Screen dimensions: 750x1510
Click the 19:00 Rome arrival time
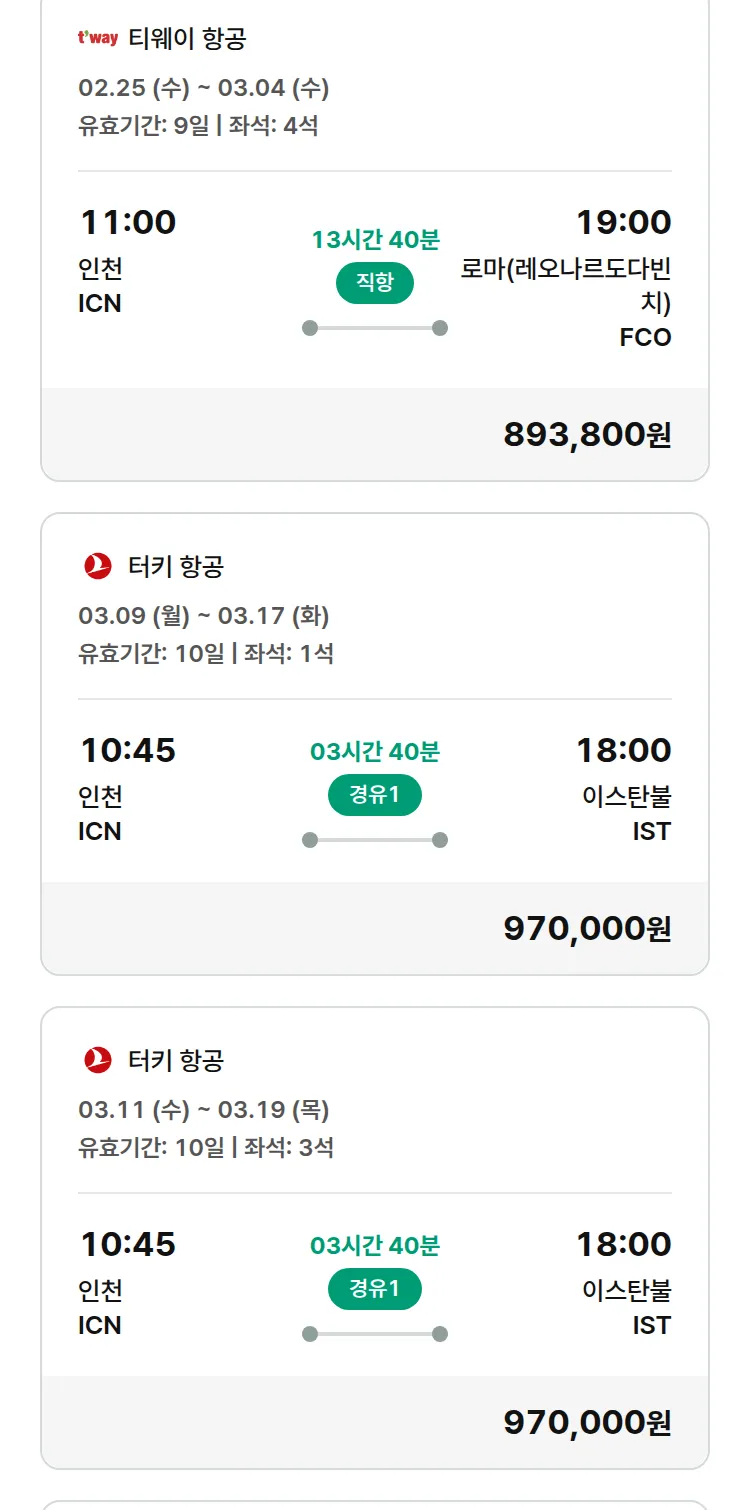623,222
